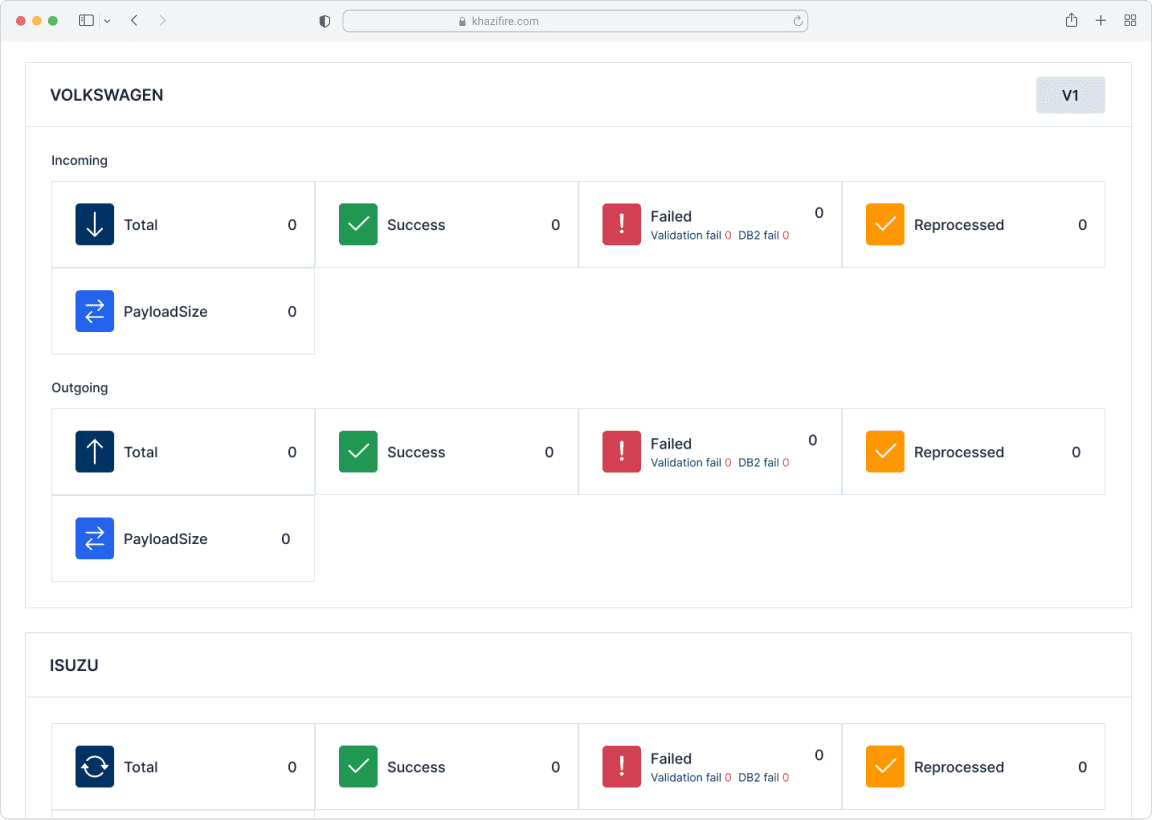Screen dimensions: 1152x820
Task: Click the red Failed icon in the Isuzu card
Action: click(621, 766)
